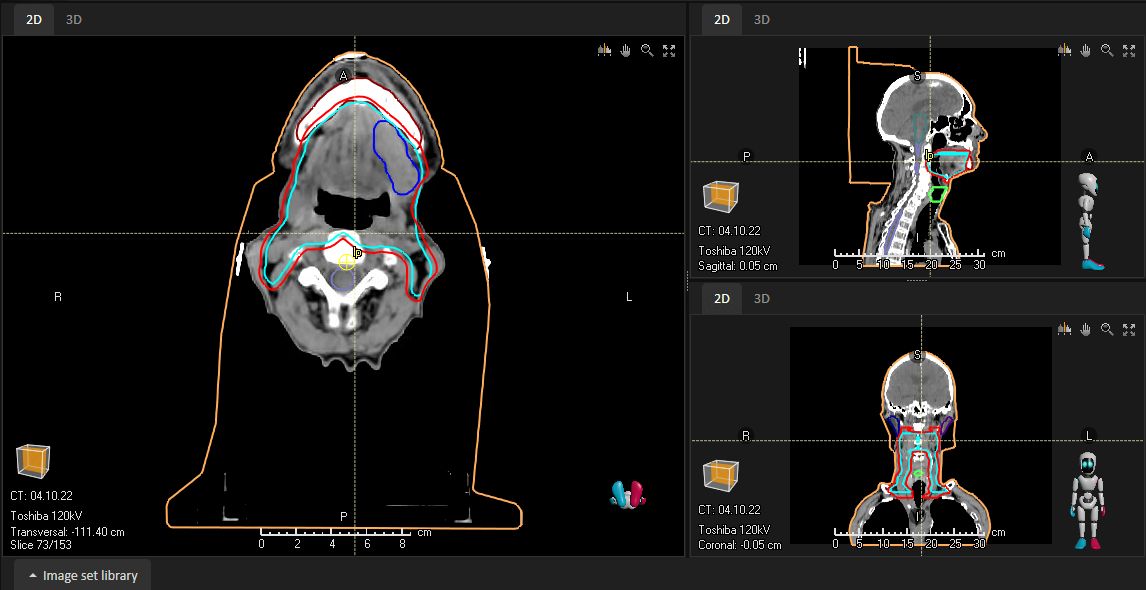Switch sagittal view to 3D tab

(x=762, y=19)
